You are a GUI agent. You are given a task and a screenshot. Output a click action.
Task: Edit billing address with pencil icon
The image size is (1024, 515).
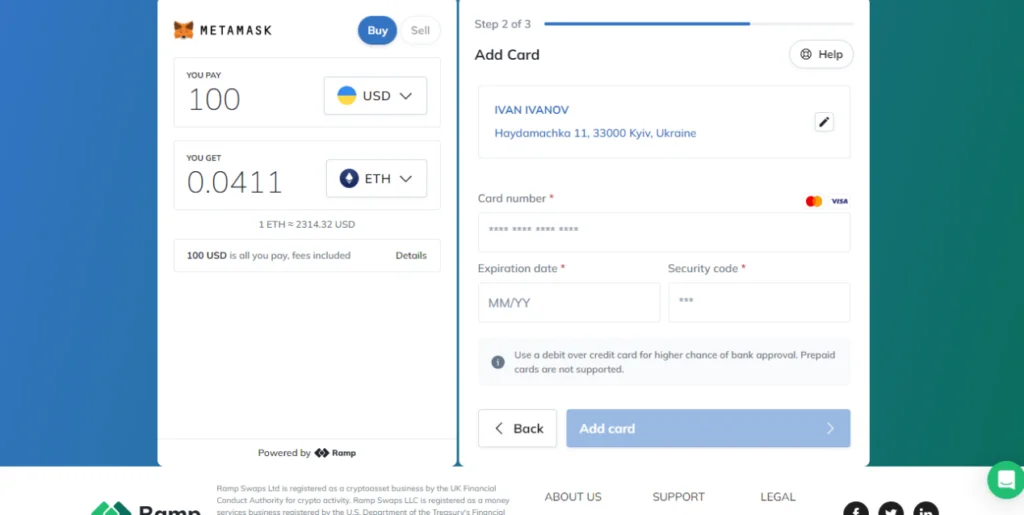[x=824, y=122]
